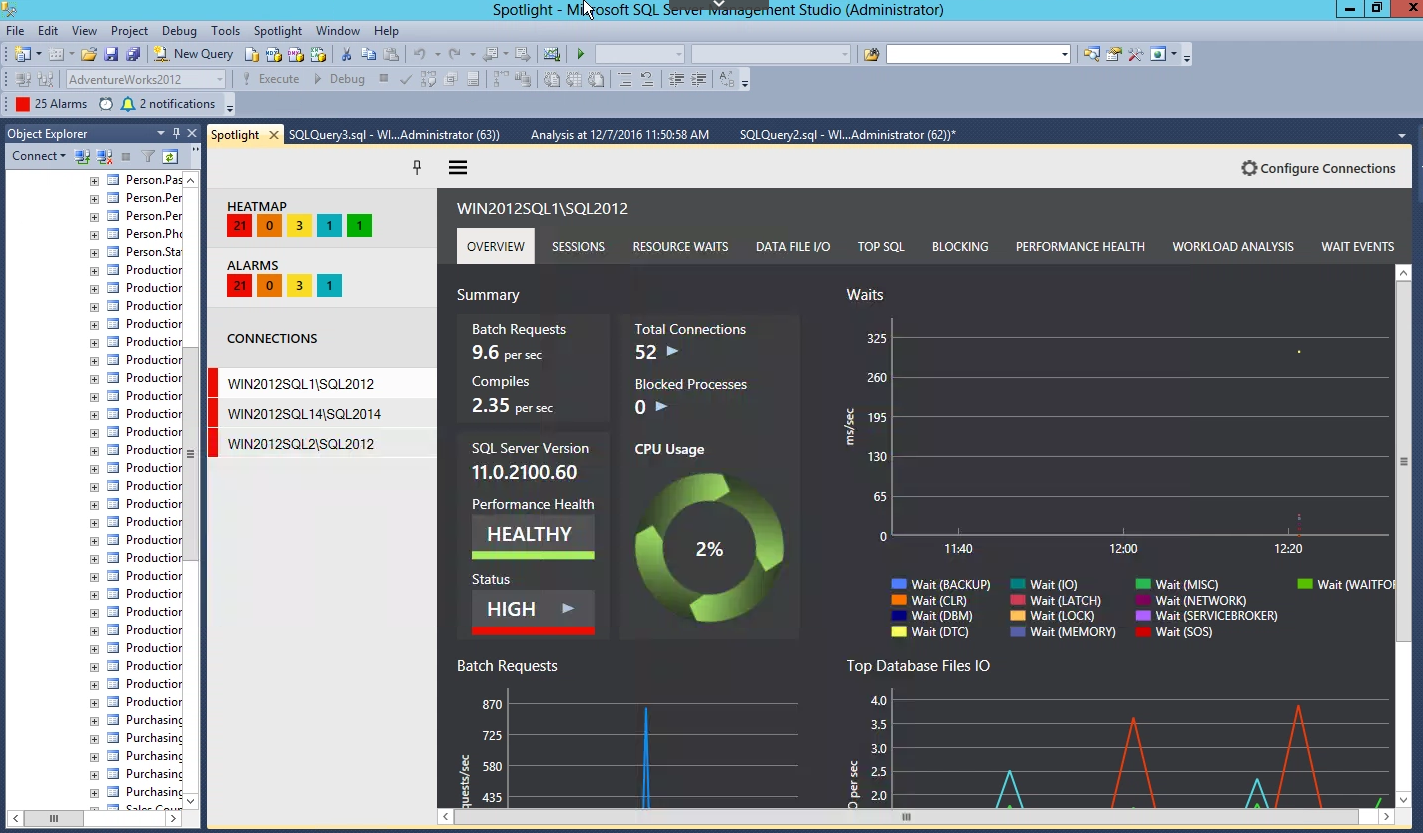Expand the Person.Pho tree node
The image size is (1423, 833).
(x=94, y=234)
